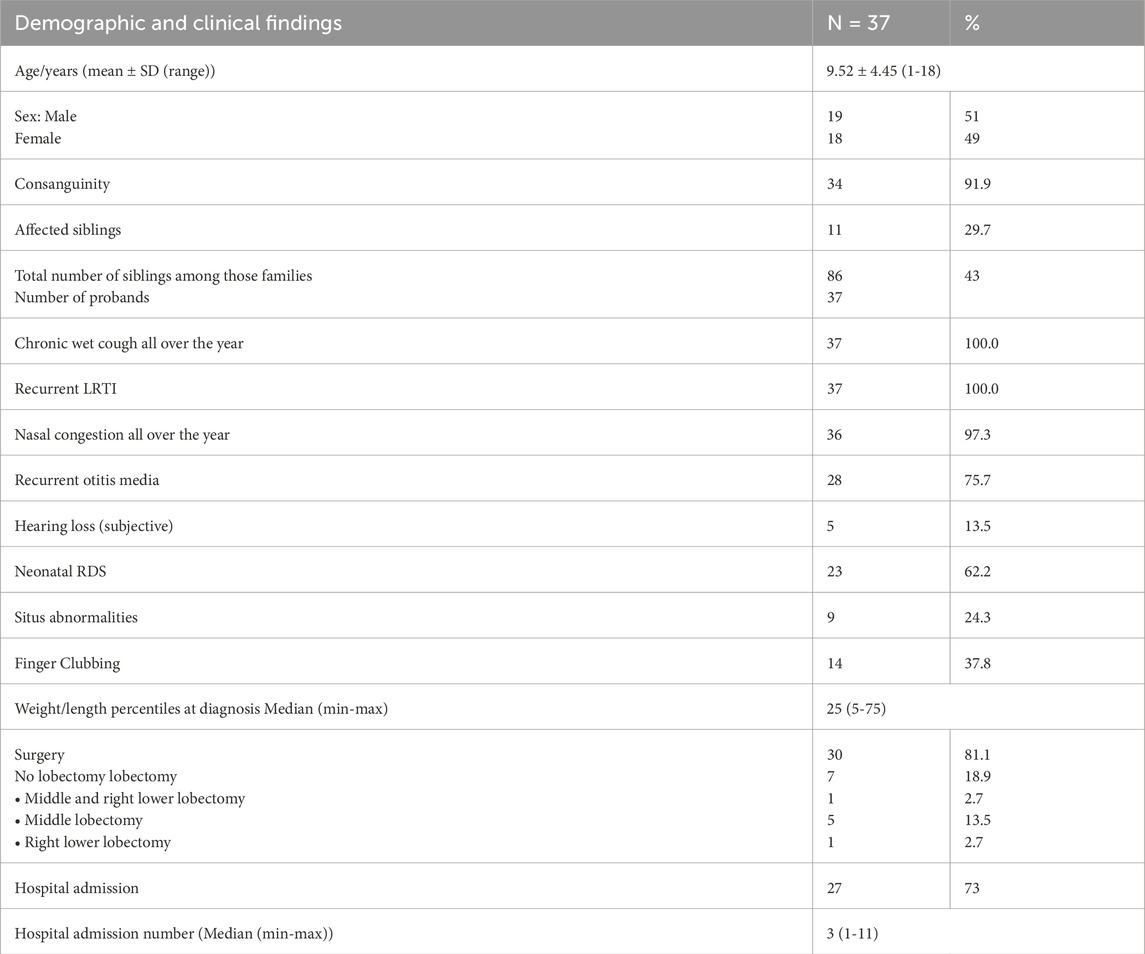The height and width of the screenshot is (954, 1145).
Task: Select the 'Neonatal RDS' row label
Action: click(x=61, y=572)
